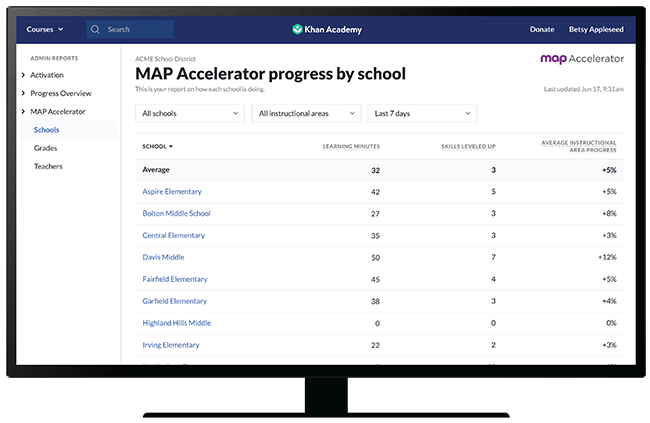Click Bolton Middle School's +8% value

point(609,214)
